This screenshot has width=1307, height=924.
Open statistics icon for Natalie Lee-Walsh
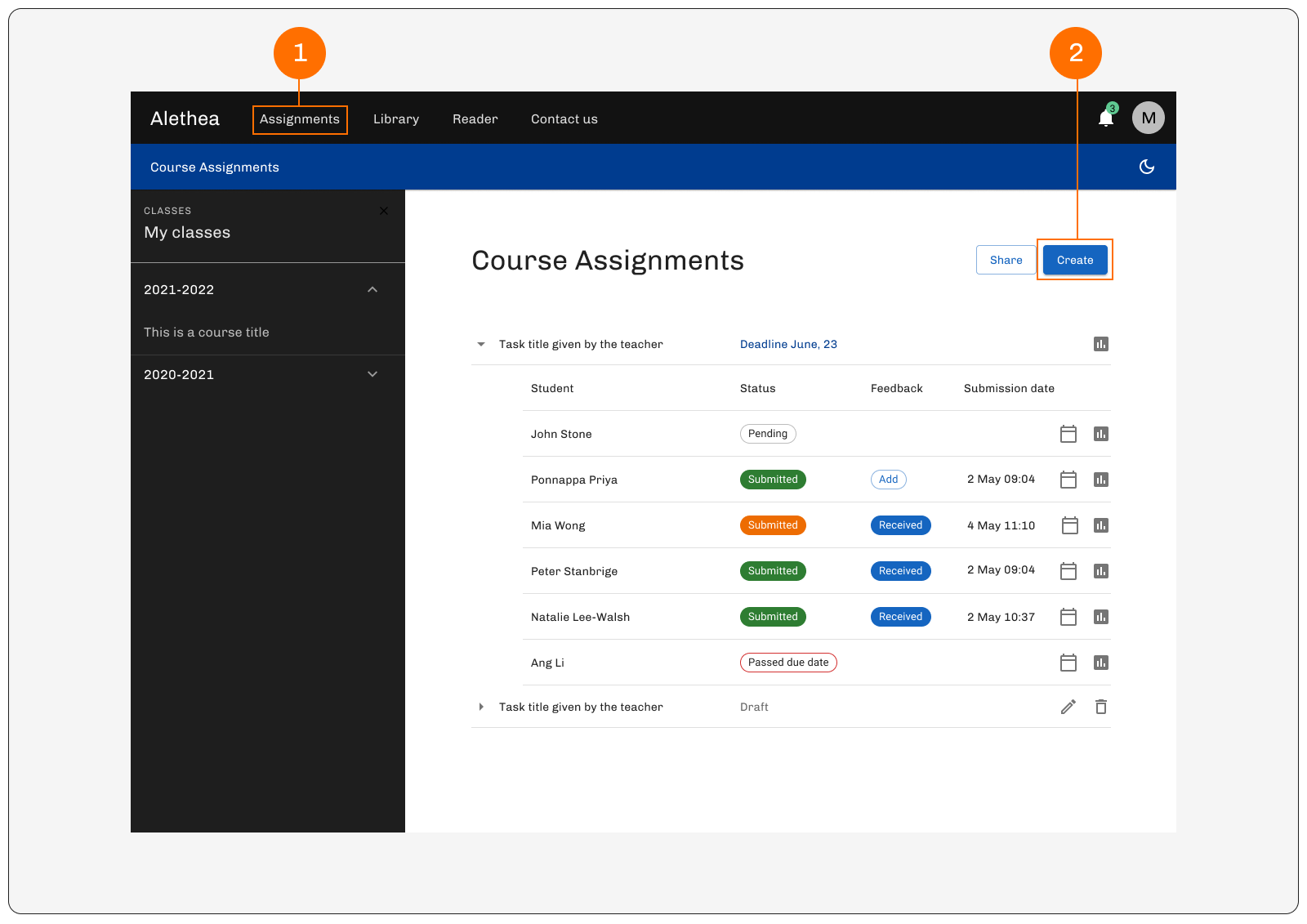(x=1101, y=617)
